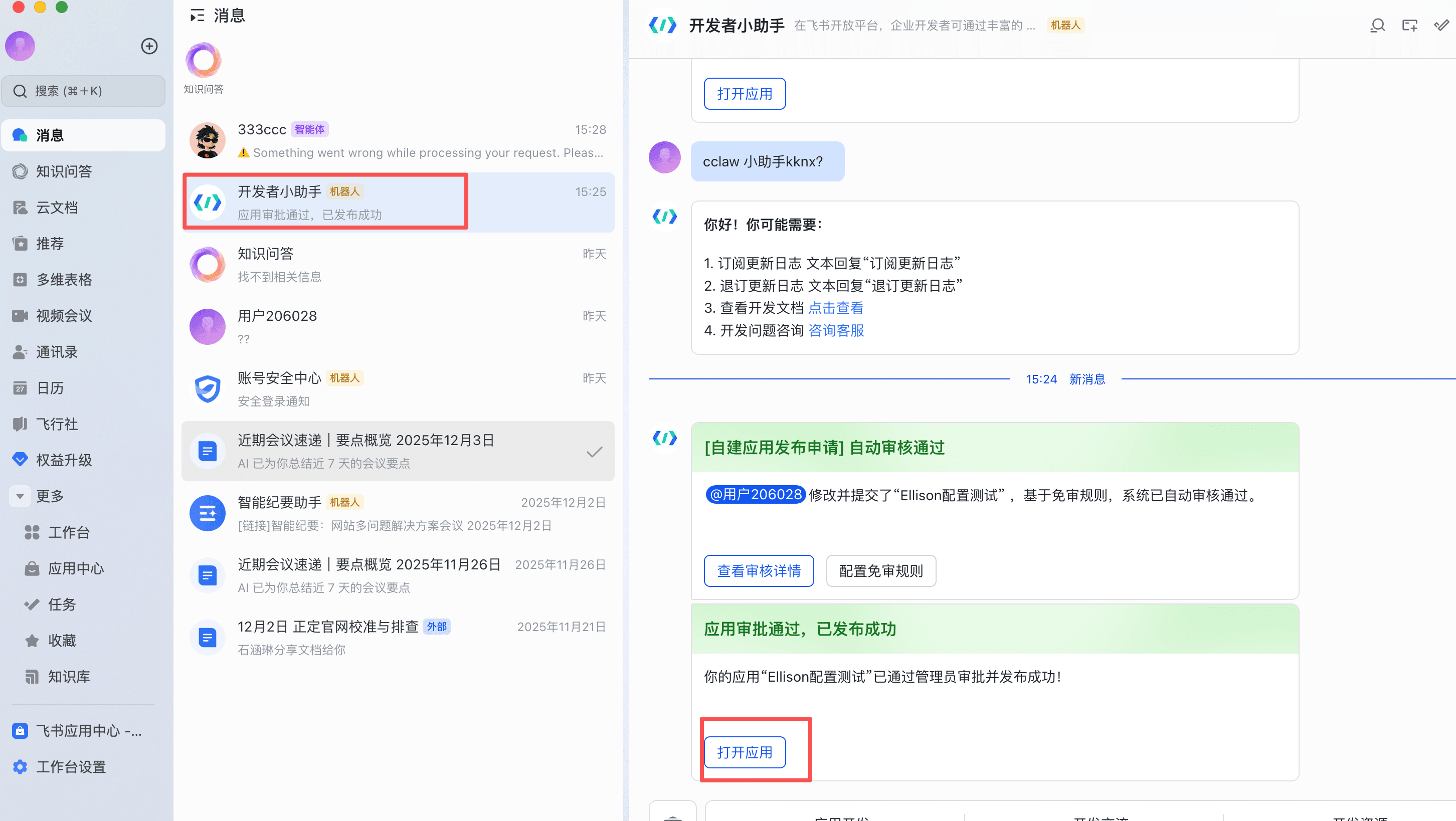Viewport: 1456px width, 821px height.
Task: Click the 工作台设置 gear icon
Action: [x=20, y=767]
